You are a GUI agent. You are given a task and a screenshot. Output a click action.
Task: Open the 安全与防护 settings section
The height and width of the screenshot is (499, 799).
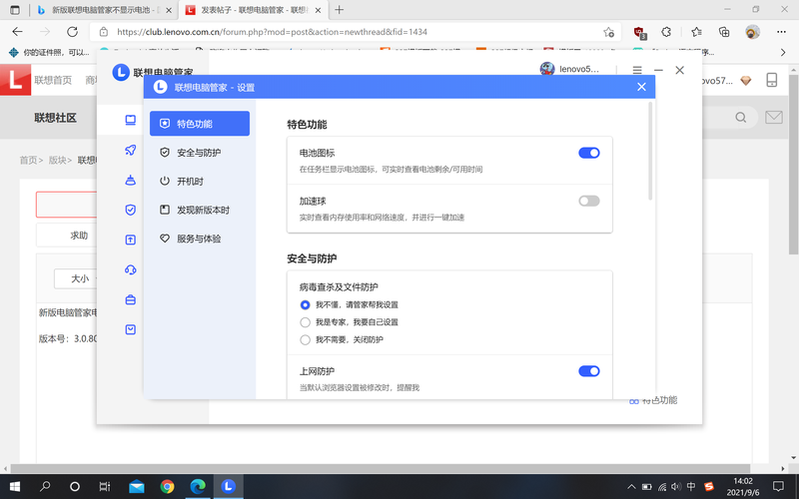click(197, 153)
